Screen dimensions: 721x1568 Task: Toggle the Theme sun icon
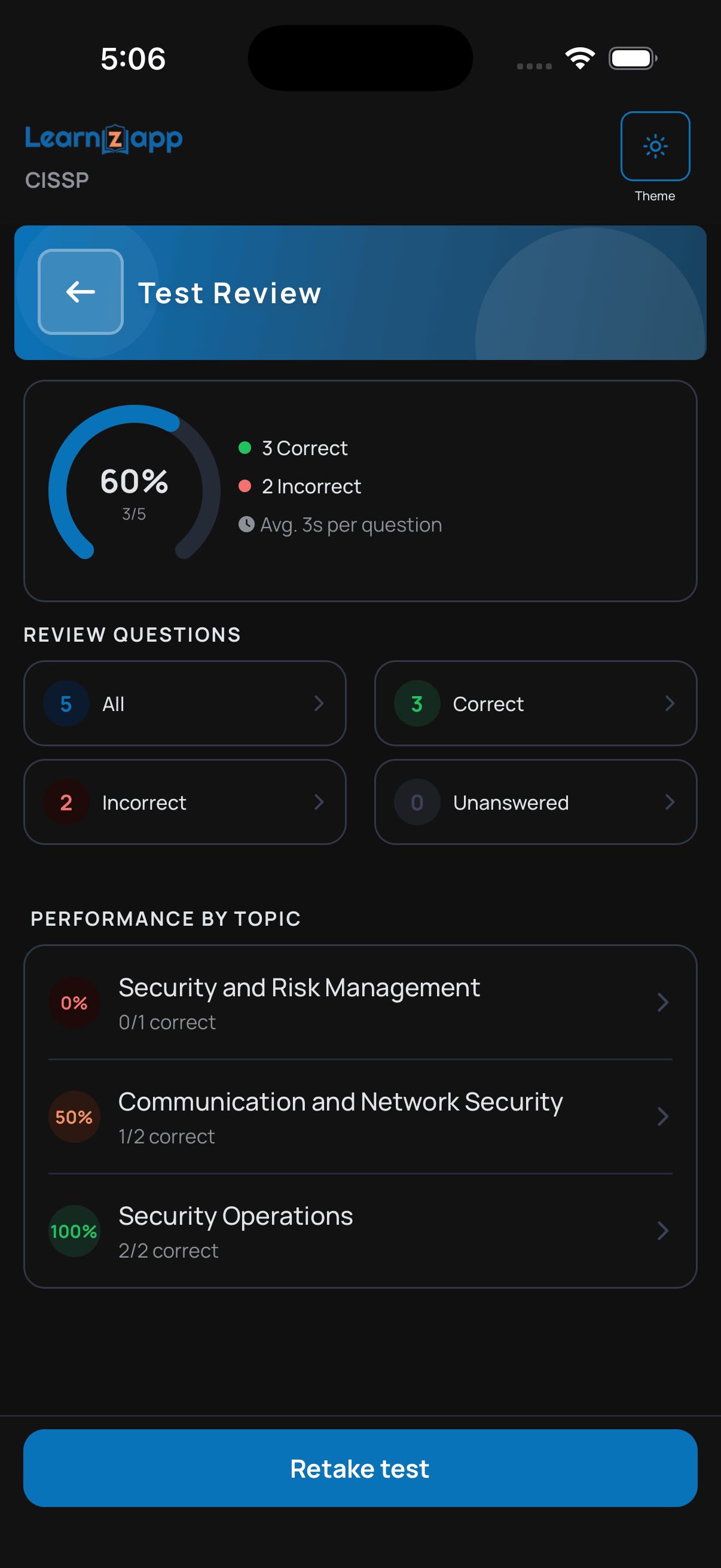pos(655,146)
